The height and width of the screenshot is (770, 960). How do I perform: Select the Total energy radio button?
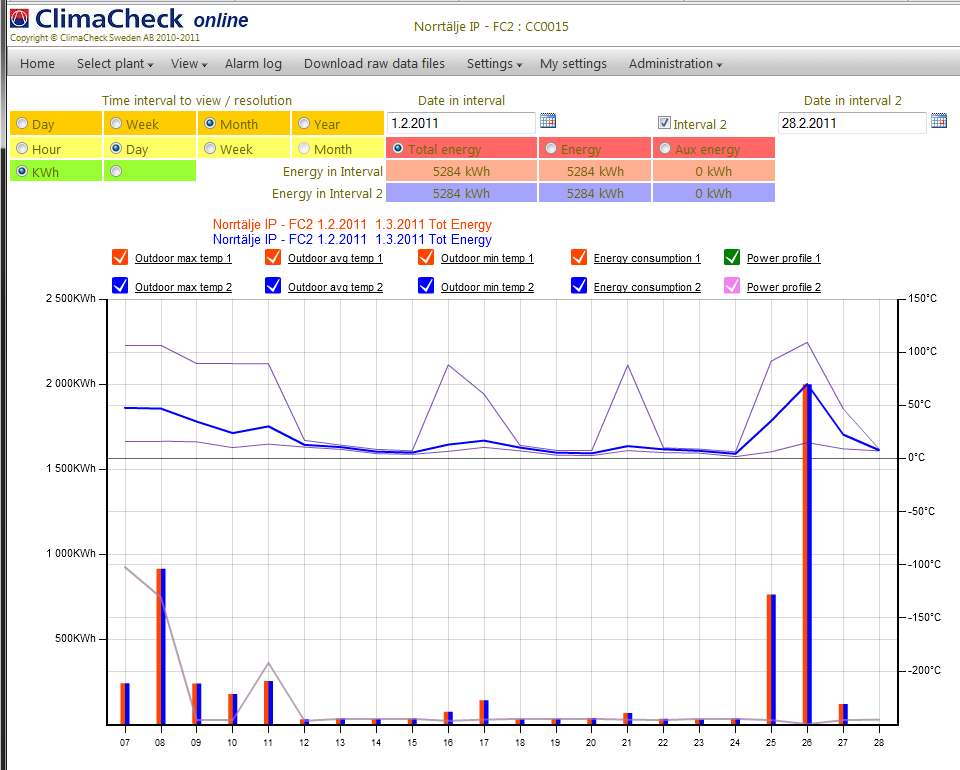398,149
